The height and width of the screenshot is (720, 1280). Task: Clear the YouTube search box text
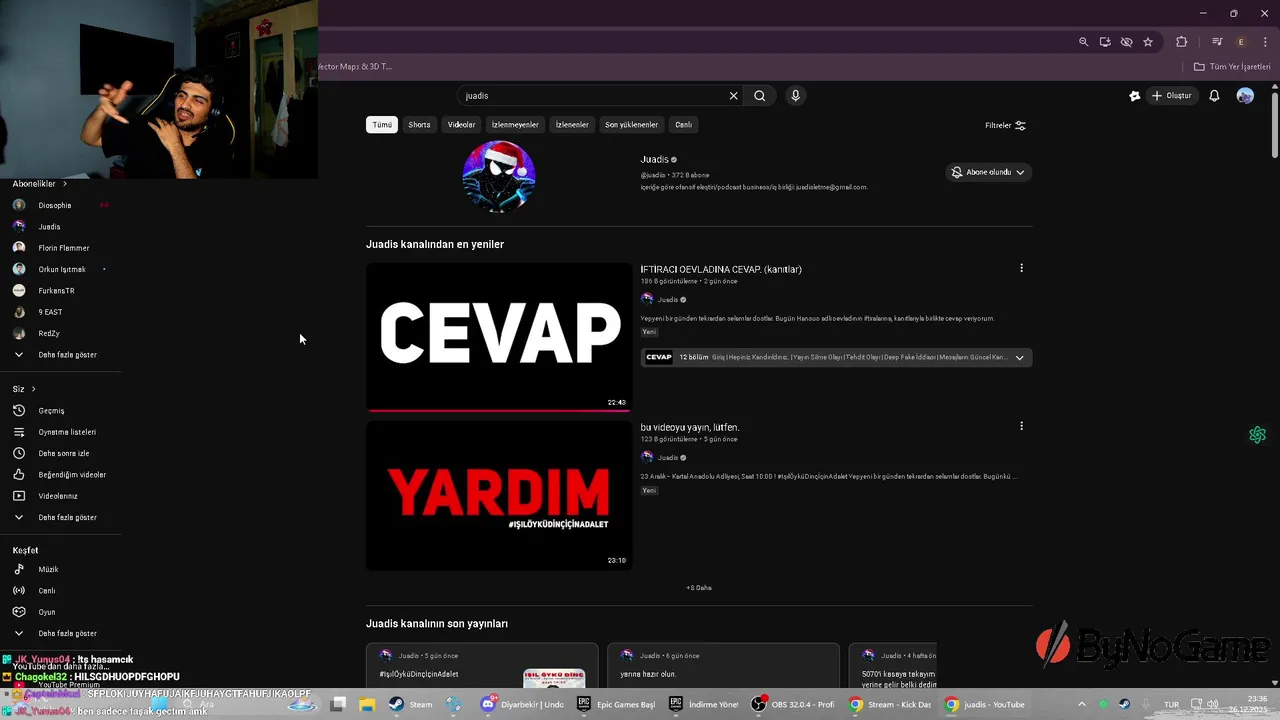point(733,96)
